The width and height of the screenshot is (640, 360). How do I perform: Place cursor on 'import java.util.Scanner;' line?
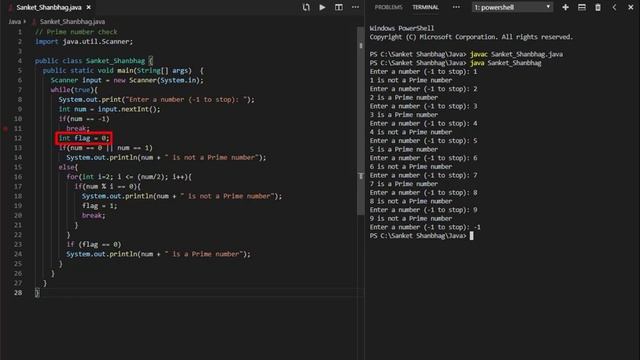(84, 42)
